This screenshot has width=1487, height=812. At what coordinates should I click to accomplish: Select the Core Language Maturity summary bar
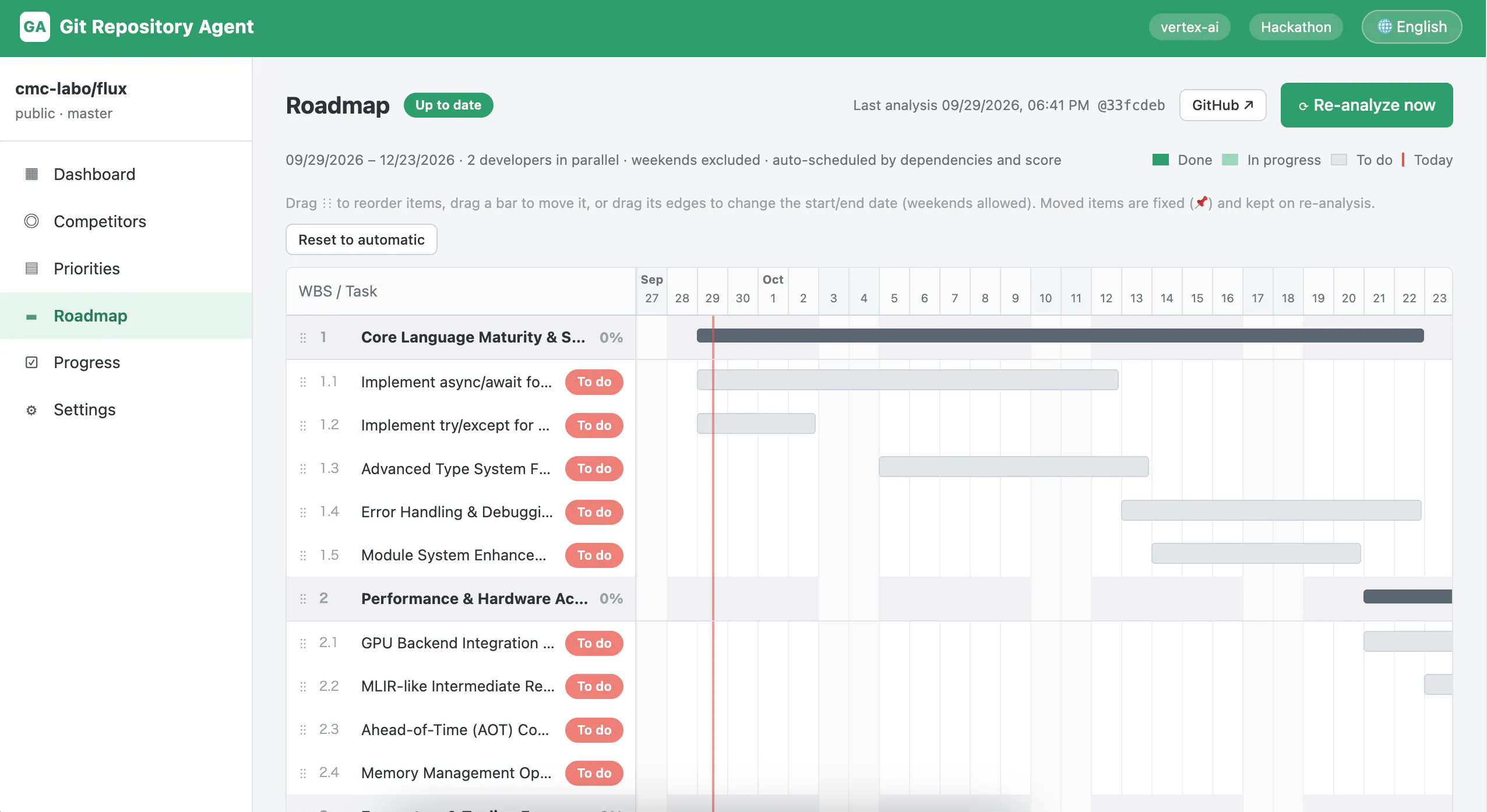click(1060, 336)
